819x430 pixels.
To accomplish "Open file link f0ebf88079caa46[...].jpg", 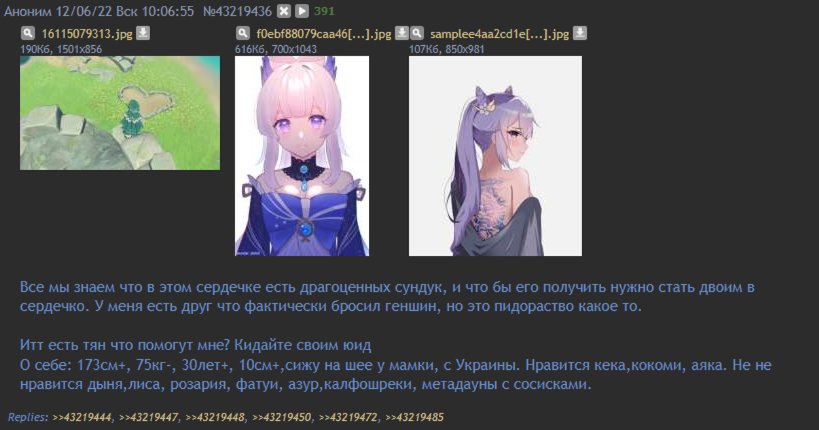I will 324,34.
